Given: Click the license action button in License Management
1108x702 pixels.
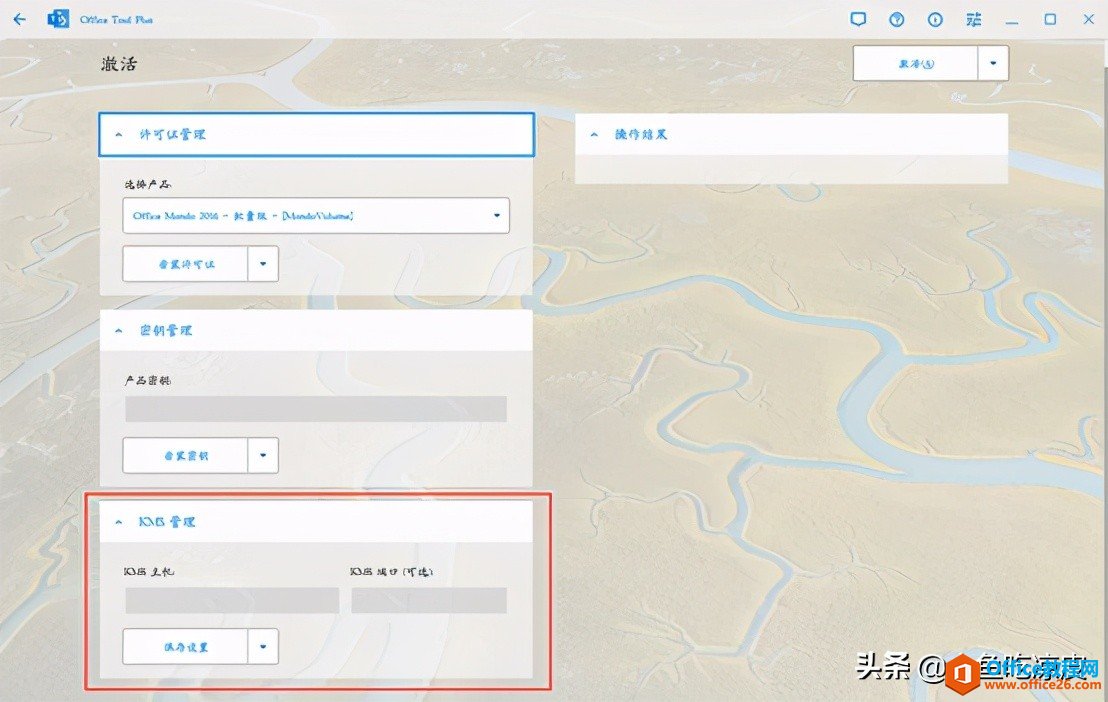Looking at the screenshot, I should [x=185, y=263].
